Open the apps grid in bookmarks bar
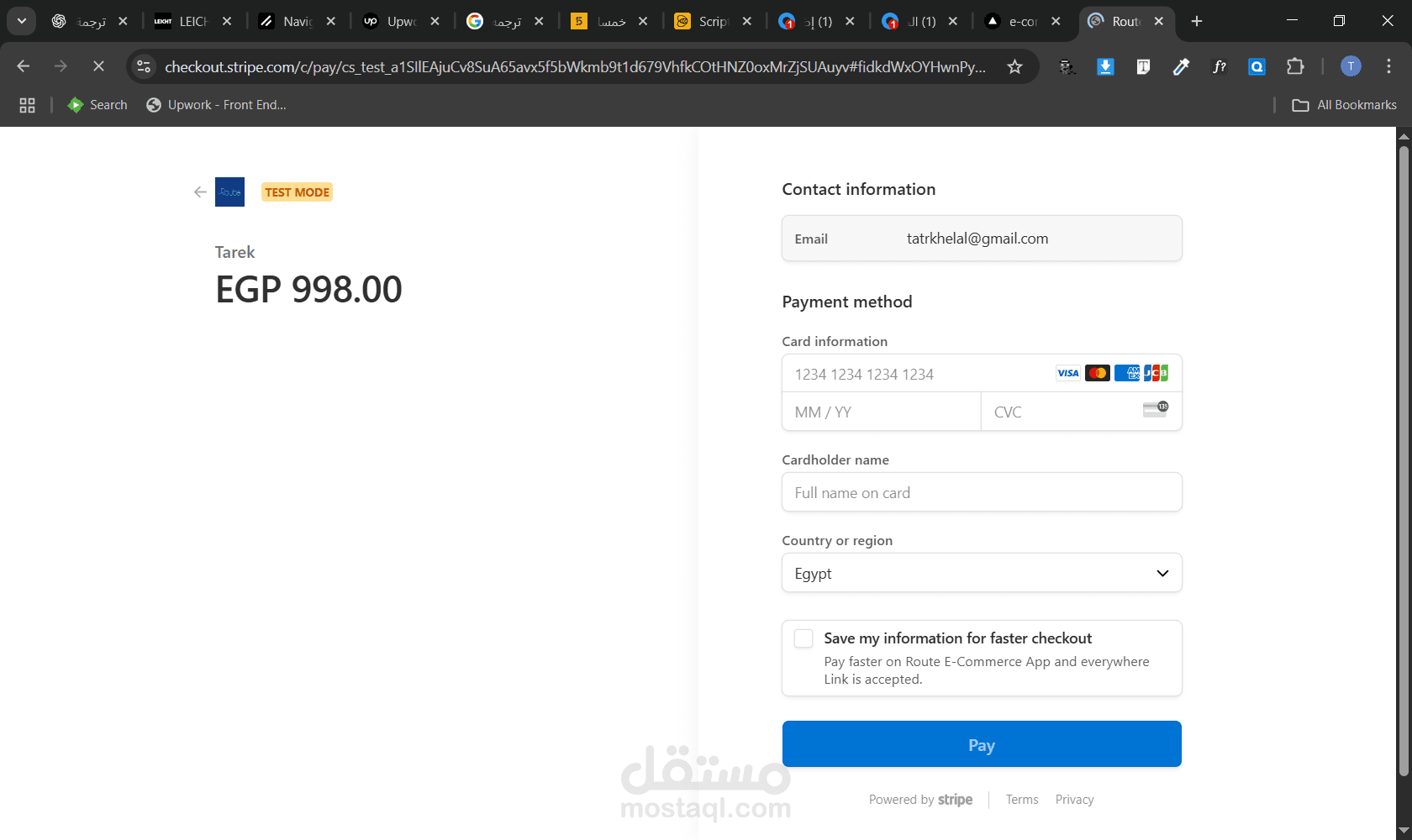Screen dimensions: 1412x840 click(27, 105)
